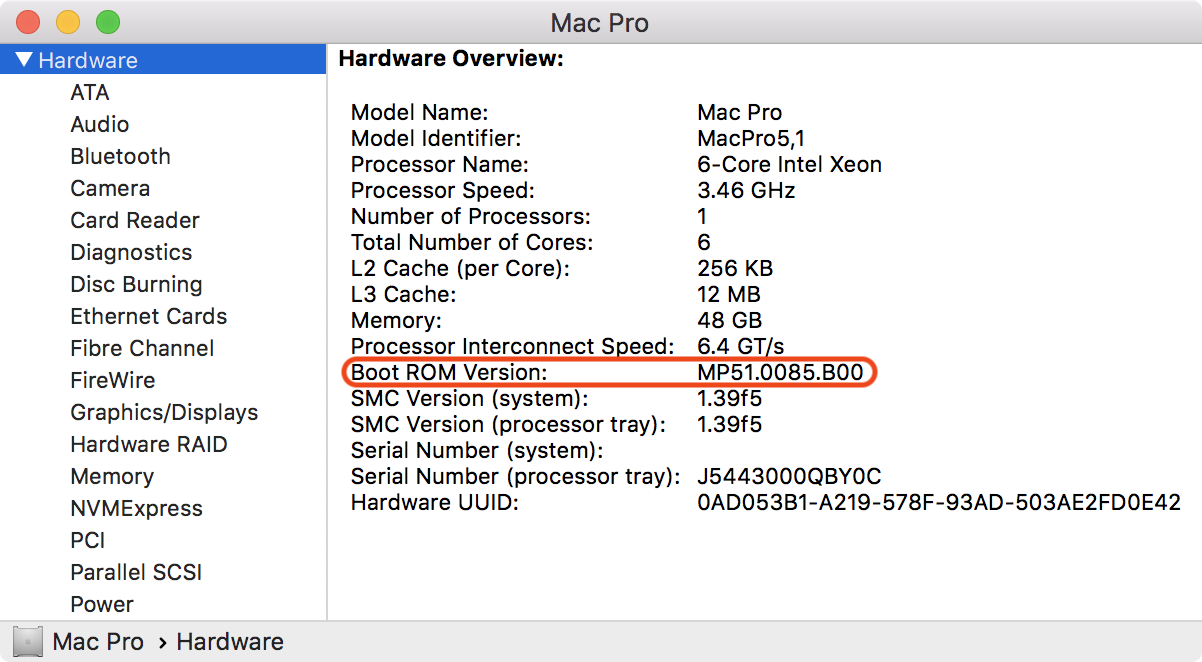1202x662 pixels.
Task: Select the Hardware category in sidebar
Action: pyautogui.click(x=163, y=60)
